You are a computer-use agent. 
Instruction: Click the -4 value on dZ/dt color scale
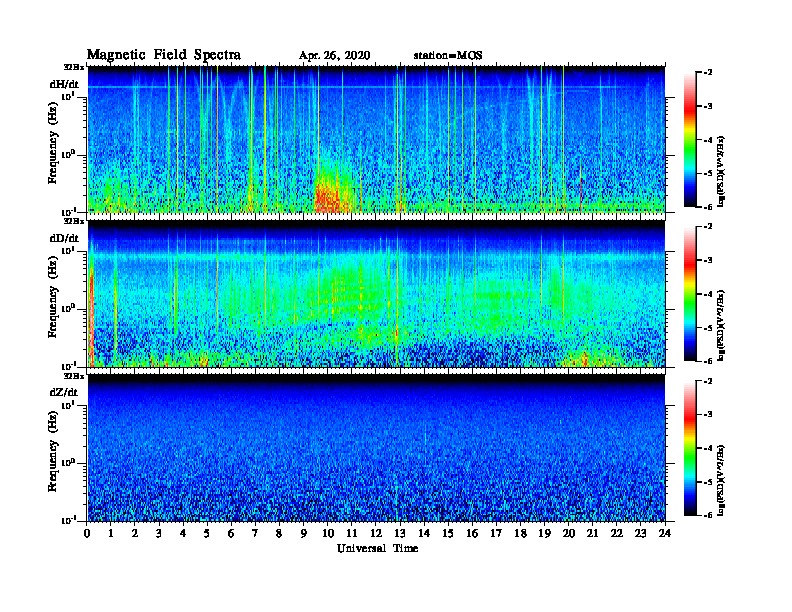click(x=708, y=448)
